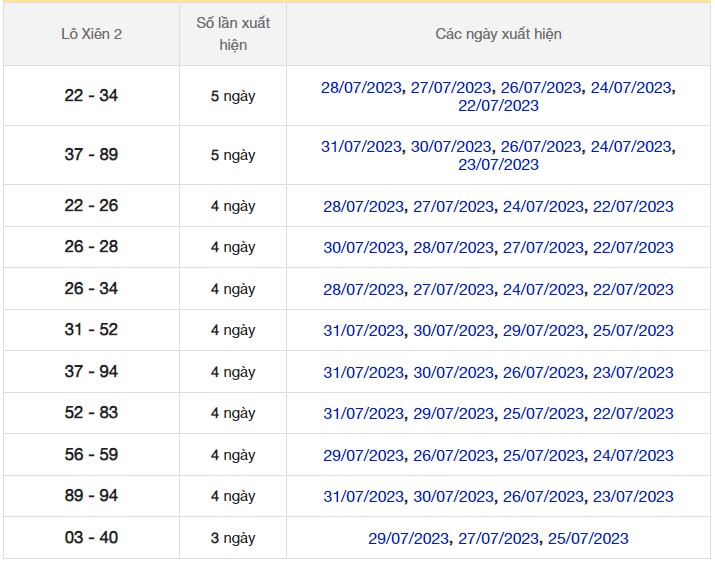Screen dimensions: 715x562
Task: Select the 23/07/2023 date in row 37 - 89
Action: pos(498,165)
